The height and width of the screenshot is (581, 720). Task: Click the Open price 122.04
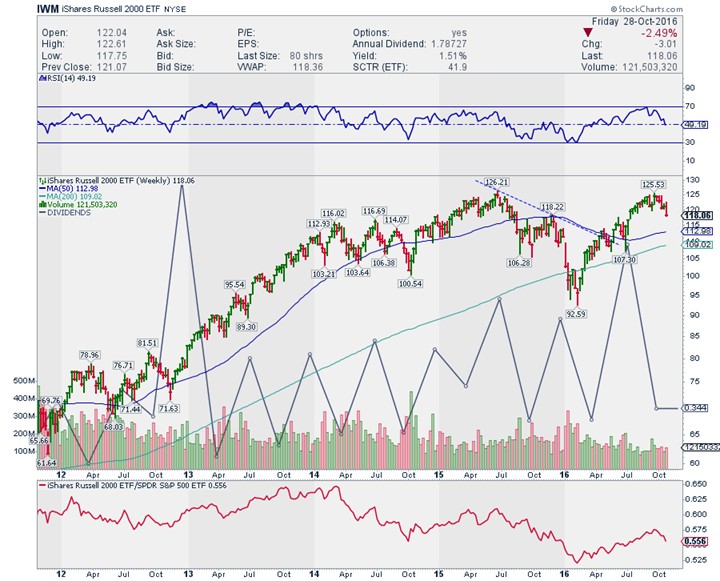(x=112, y=33)
